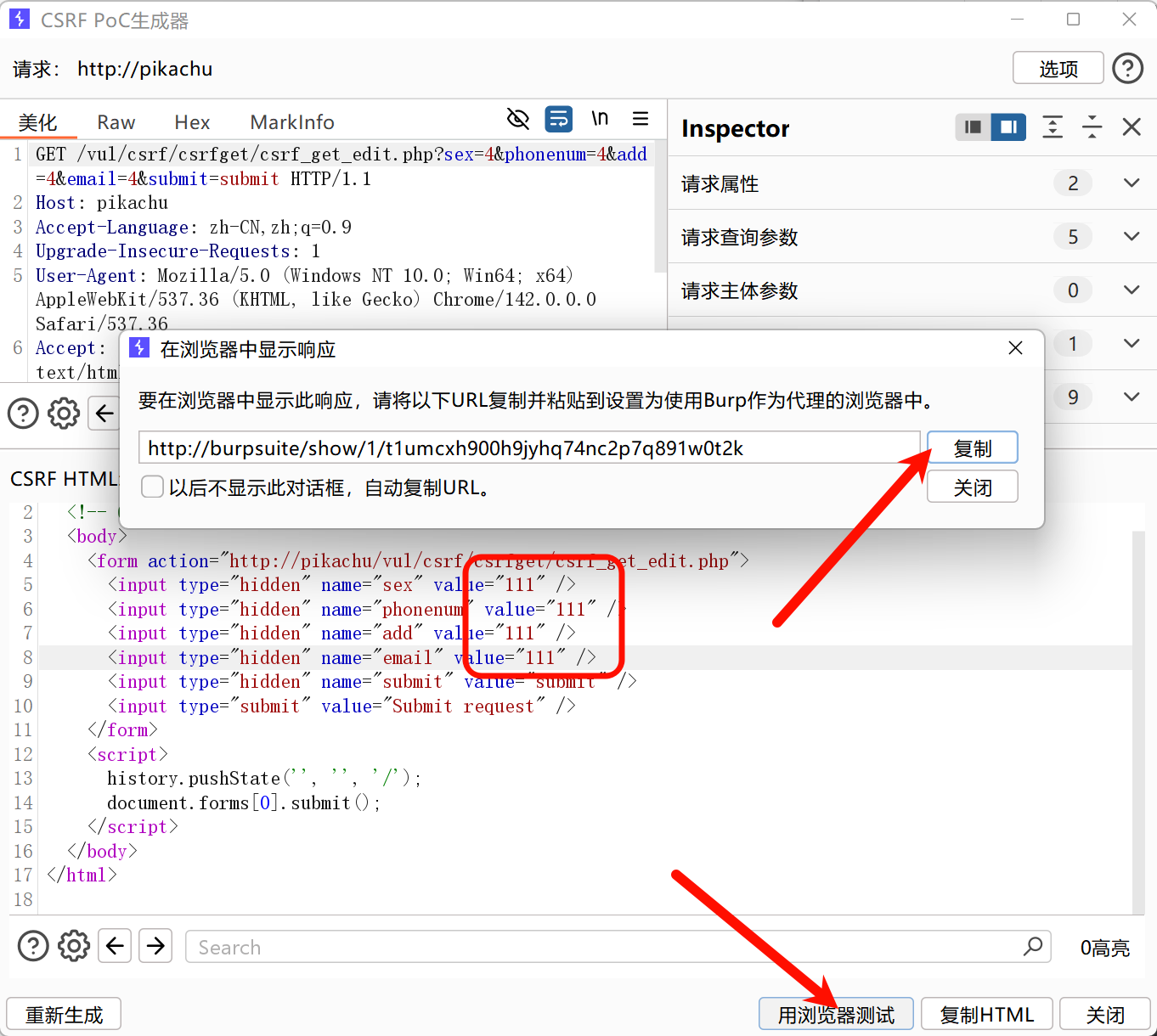Click the 0高亮 highlight count

[x=1104, y=948]
